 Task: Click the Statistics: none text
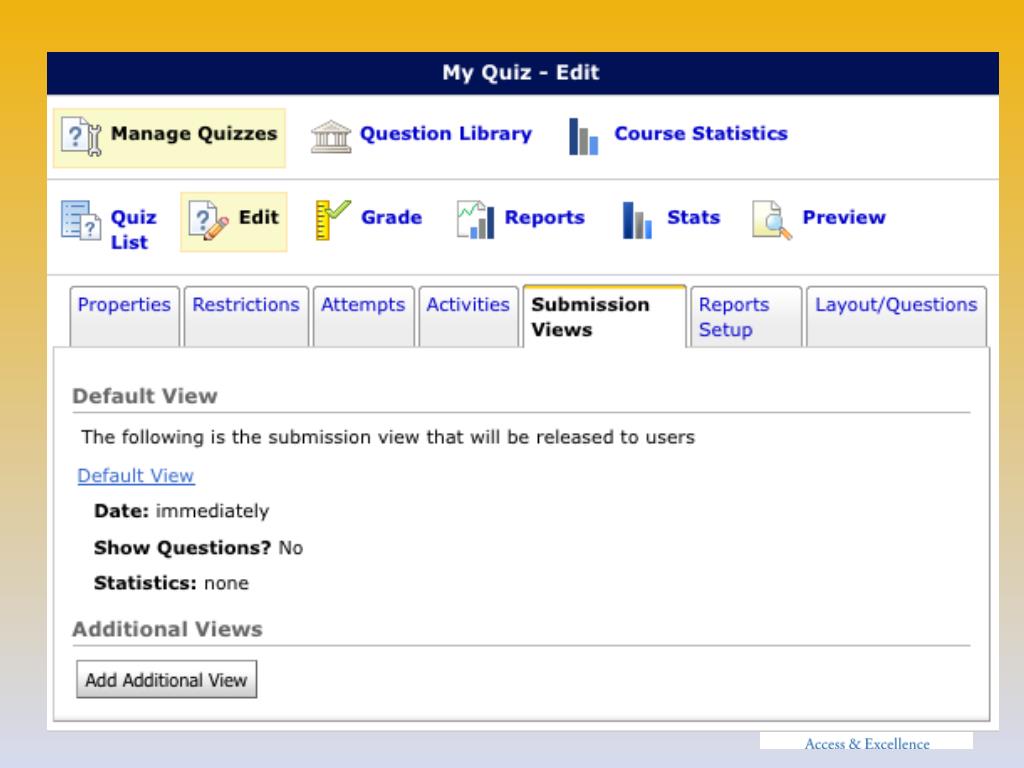coord(171,583)
